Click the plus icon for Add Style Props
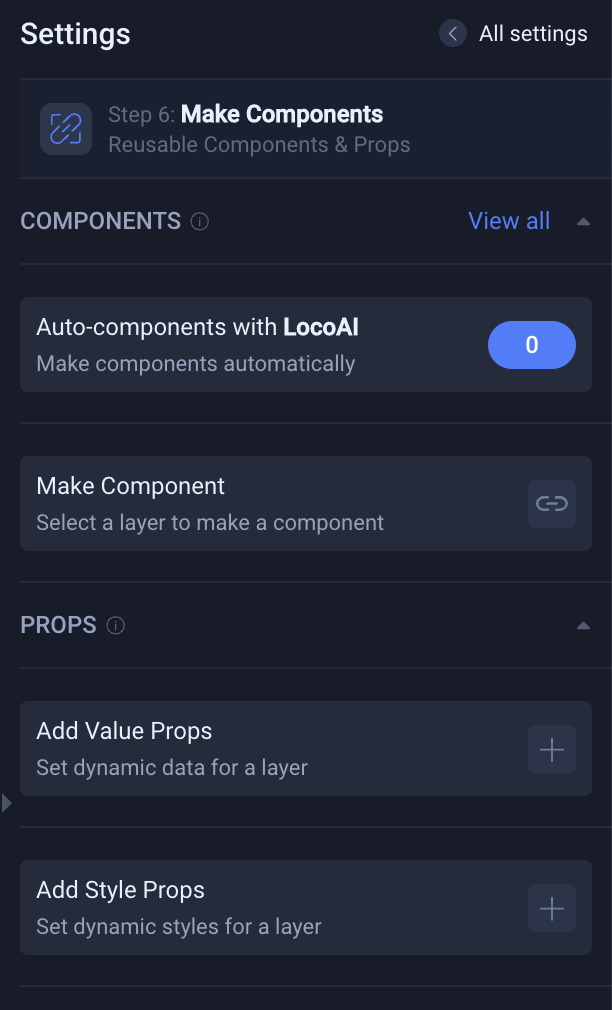 551,908
